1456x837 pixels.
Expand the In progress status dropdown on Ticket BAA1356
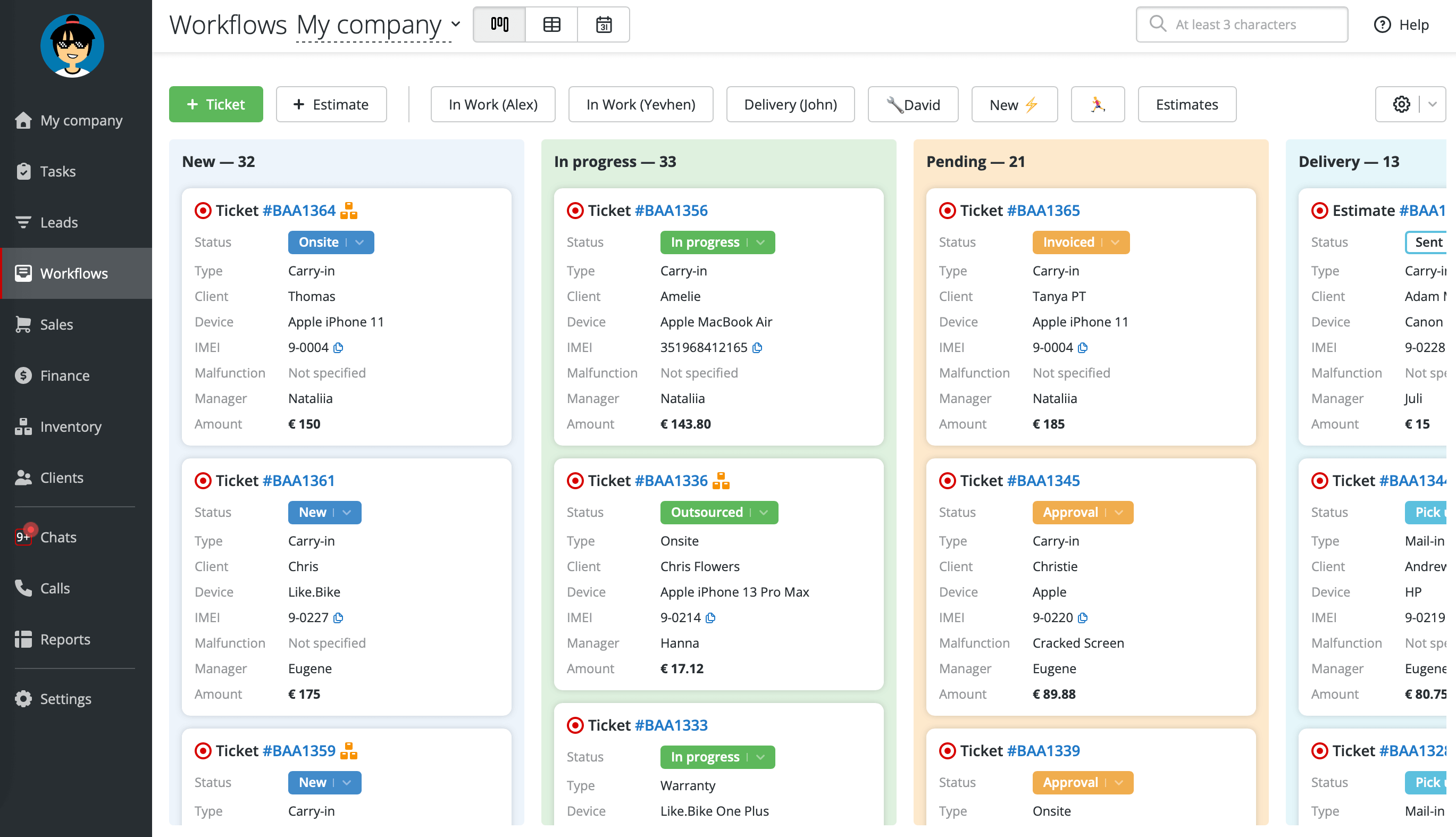point(761,242)
